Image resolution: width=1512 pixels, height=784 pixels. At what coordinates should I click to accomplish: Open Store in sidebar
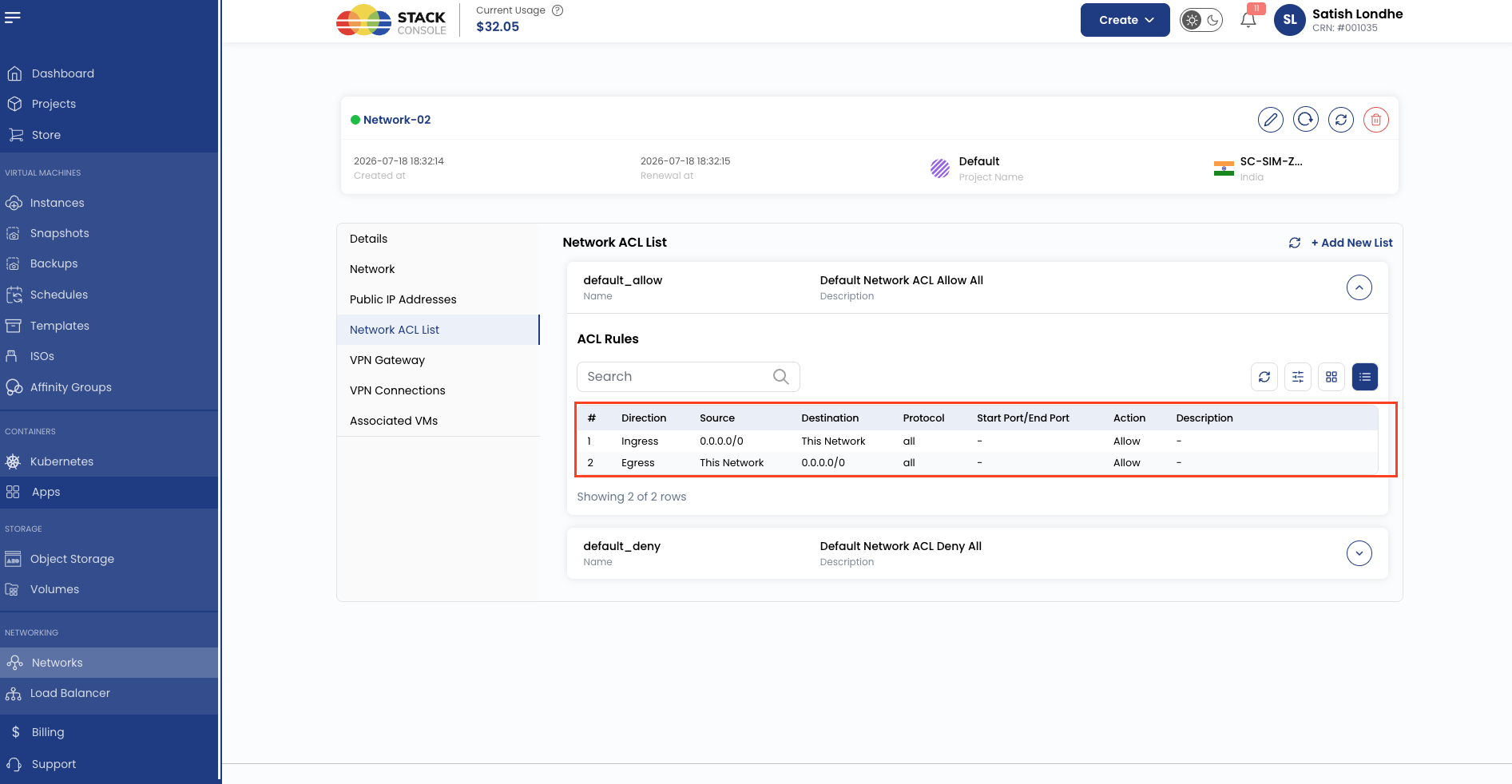pos(109,135)
